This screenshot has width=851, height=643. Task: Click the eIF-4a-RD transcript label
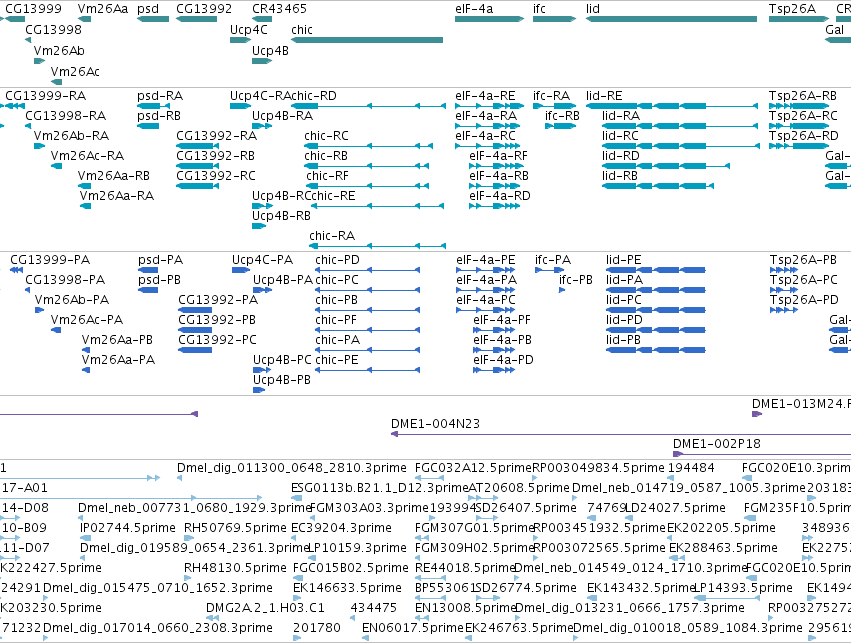tap(500, 196)
